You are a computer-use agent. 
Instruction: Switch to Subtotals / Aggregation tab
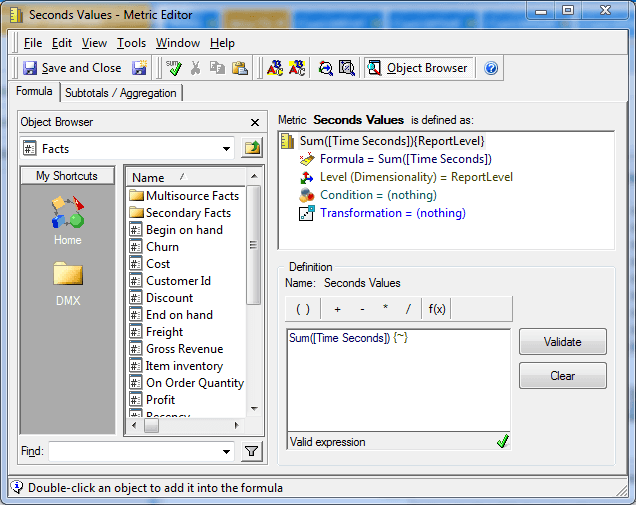[x=121, y=93]
